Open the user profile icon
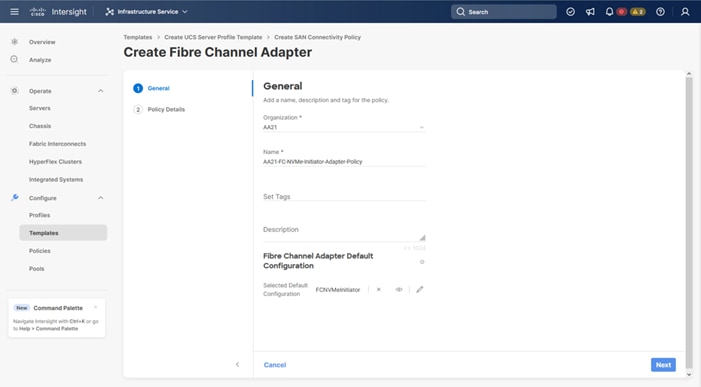This screenshot has height=387, width=701. tap(685, 12)
